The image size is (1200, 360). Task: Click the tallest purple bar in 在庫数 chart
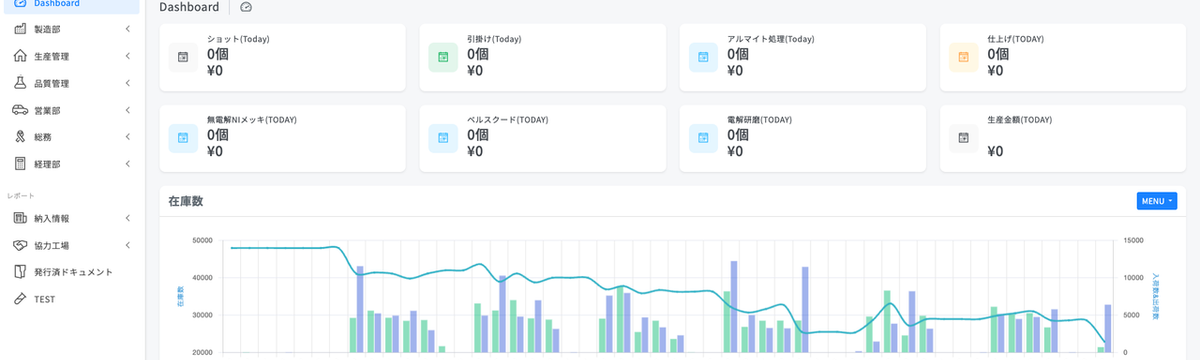point(734,307)
